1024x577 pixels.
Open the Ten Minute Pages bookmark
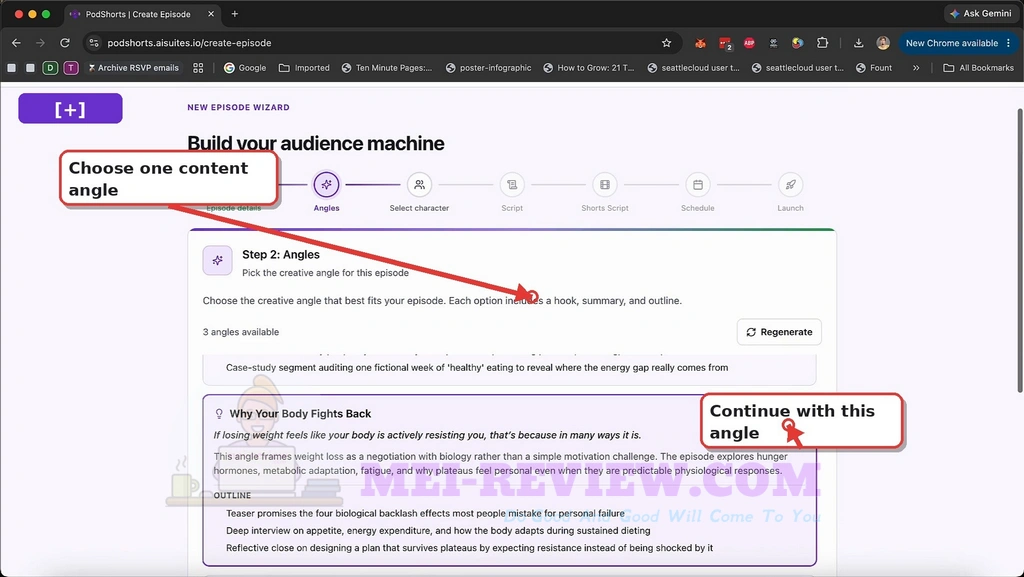pyautogui.click(x=387, y=68)
